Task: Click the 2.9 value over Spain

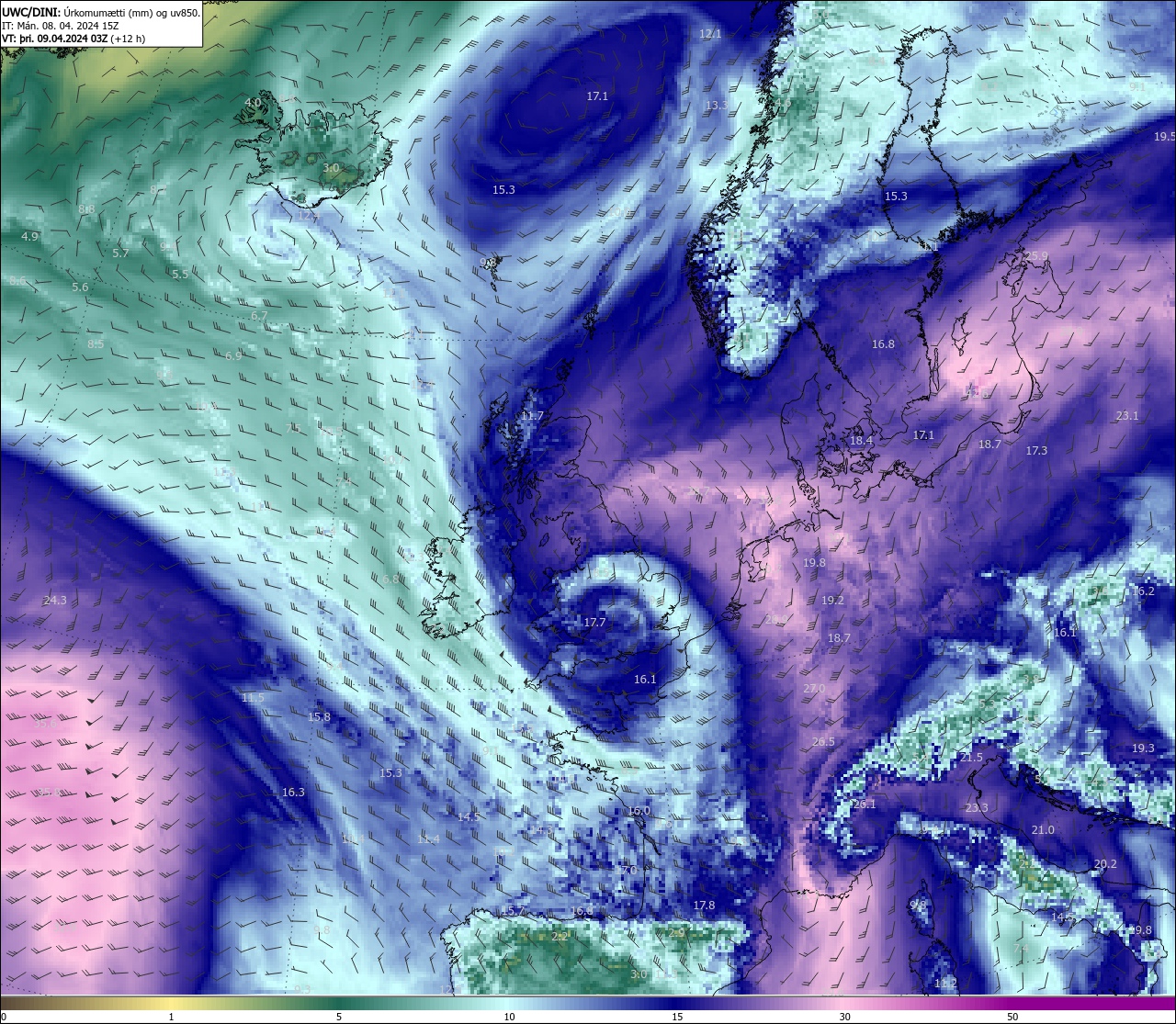Action: point(676,933)
